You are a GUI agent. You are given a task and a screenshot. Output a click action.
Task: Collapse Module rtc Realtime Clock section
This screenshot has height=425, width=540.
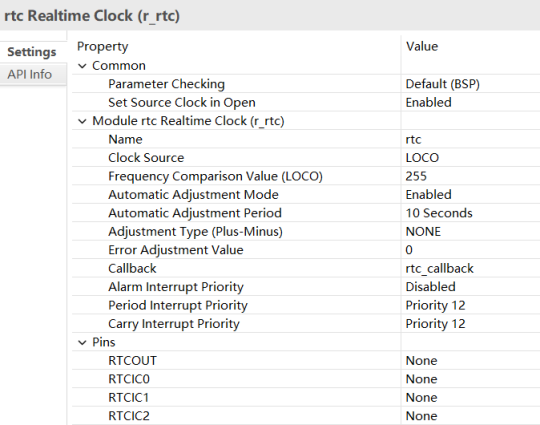click(82, 121)
